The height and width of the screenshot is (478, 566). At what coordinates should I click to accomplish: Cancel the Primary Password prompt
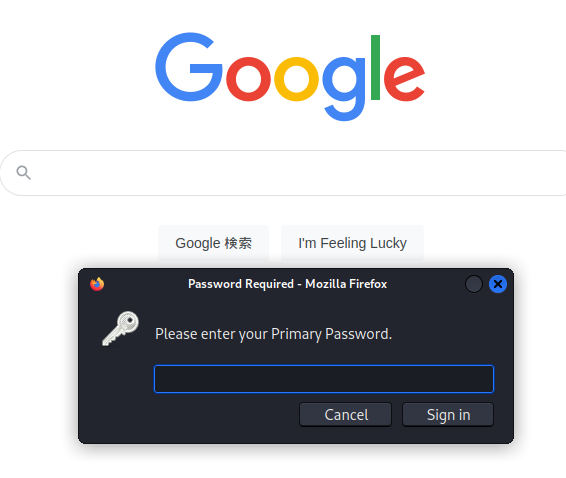click(345, 414)
